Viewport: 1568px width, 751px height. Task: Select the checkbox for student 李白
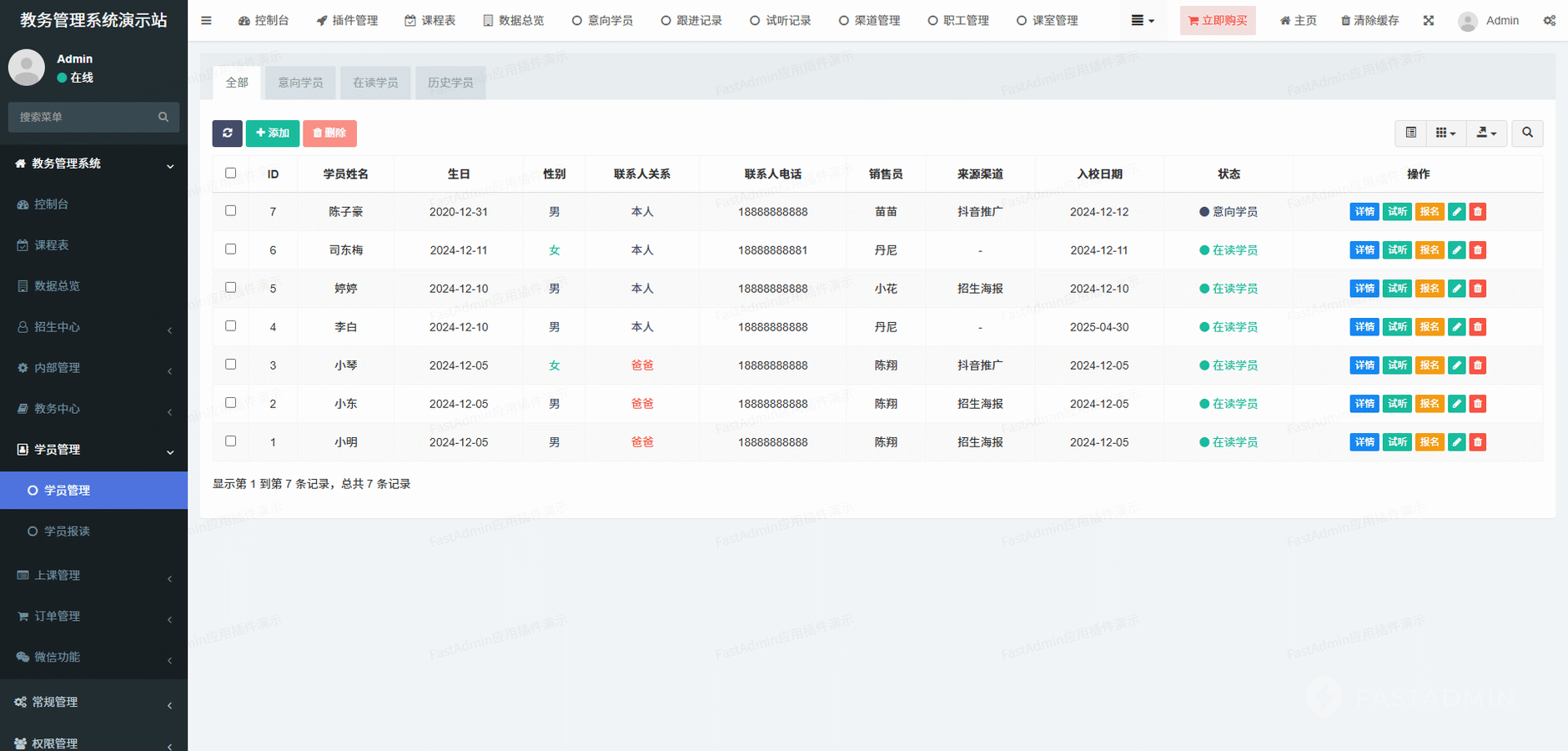click(x=231, y=326)
